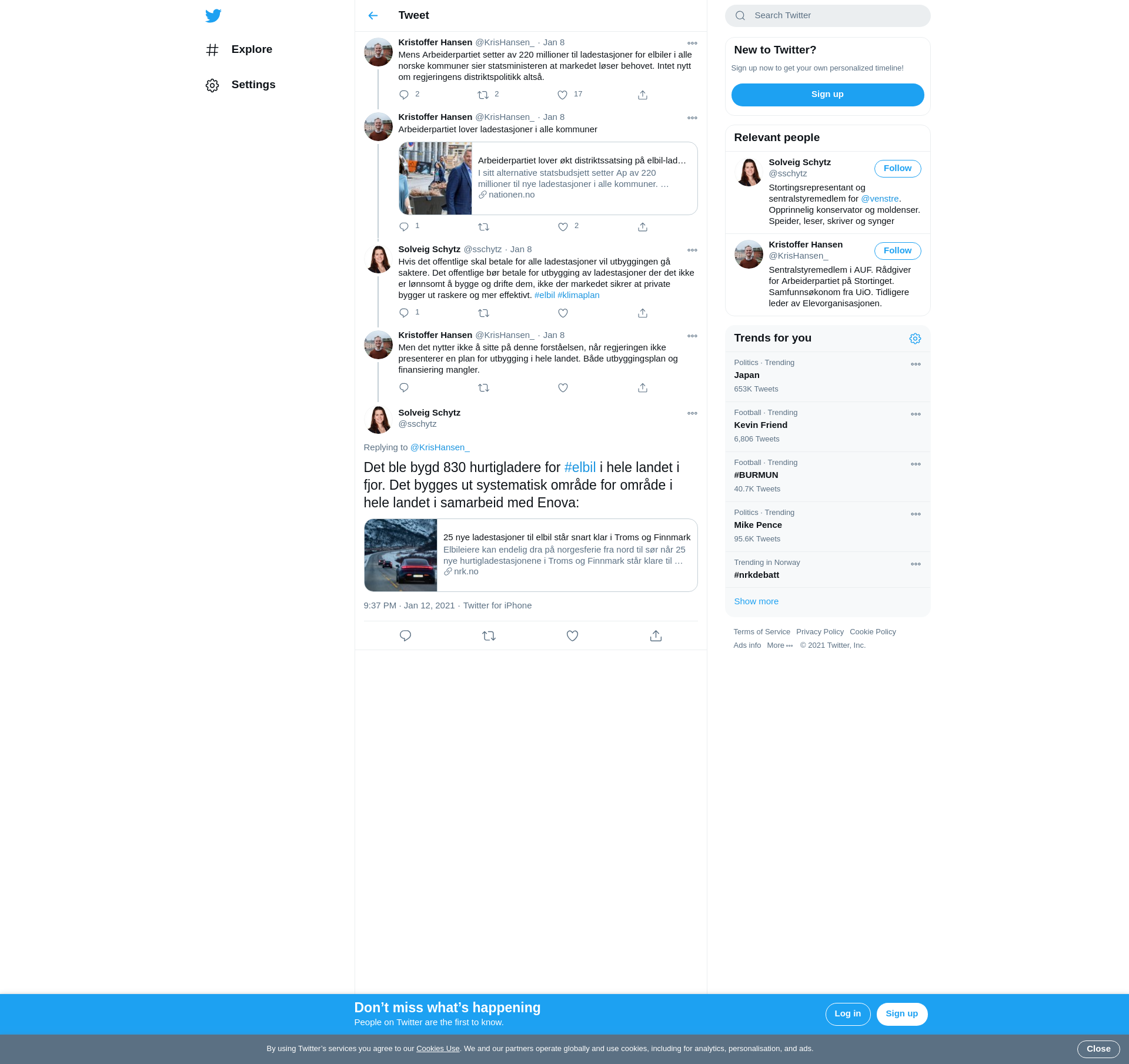Open the nrk.no article card thumbnail
Image resolution: width=1129 pixels, height=1064 pixels.
click(400, 555)
